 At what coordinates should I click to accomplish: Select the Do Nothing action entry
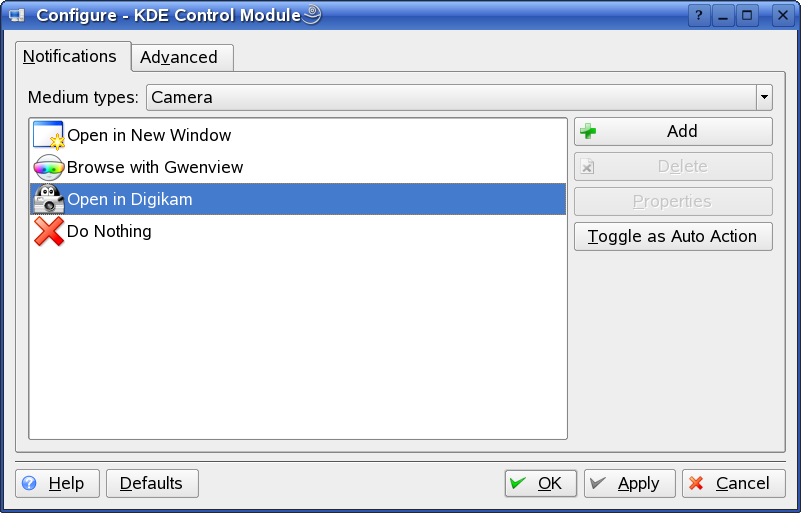point(109,231)
